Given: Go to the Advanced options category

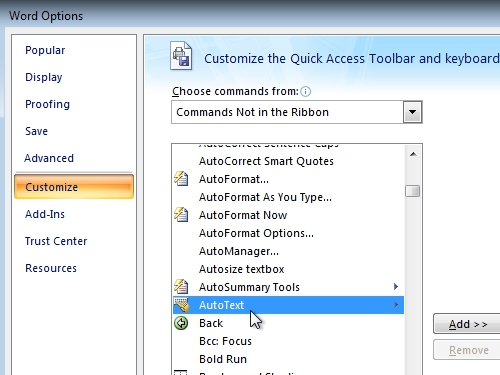Looking at the screenshot, I should click(49, 158).
